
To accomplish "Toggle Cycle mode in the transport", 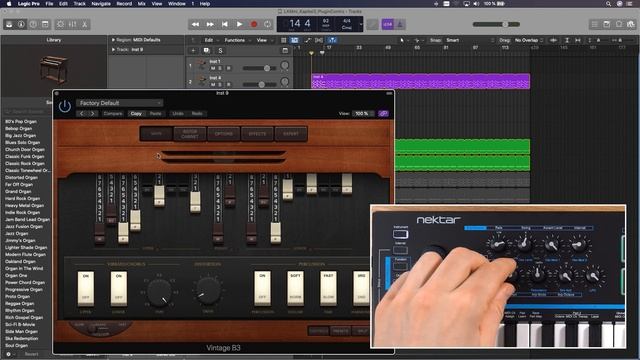I will point(267,24).
